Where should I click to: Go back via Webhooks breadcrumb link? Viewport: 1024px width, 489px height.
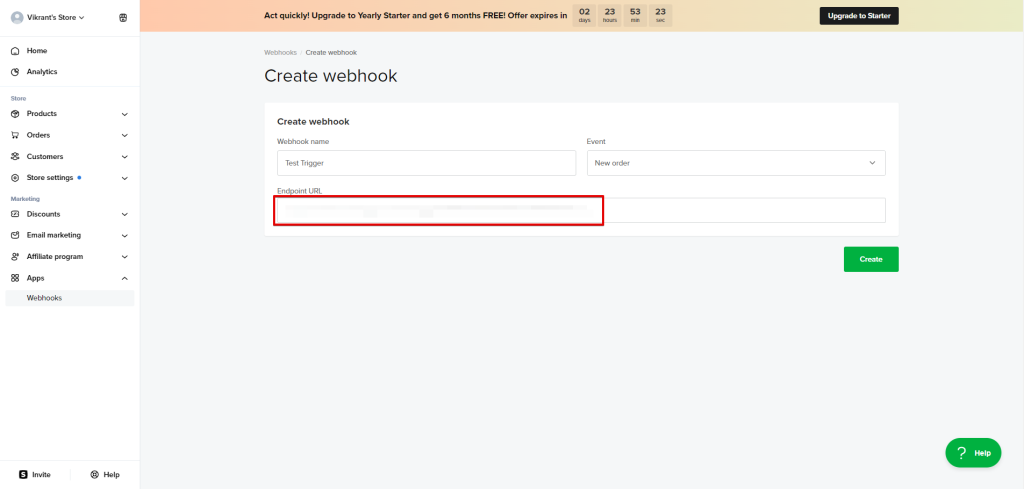pos(280,52)
